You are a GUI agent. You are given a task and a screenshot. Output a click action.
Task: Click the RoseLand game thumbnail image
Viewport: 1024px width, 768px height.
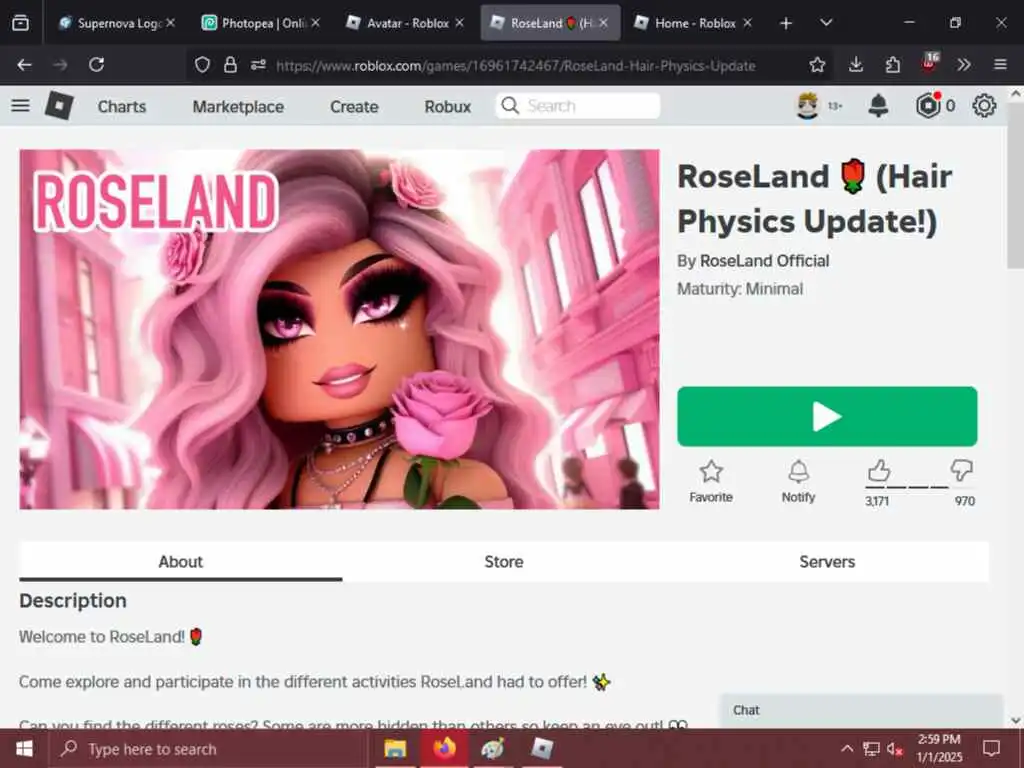point(339,329)
